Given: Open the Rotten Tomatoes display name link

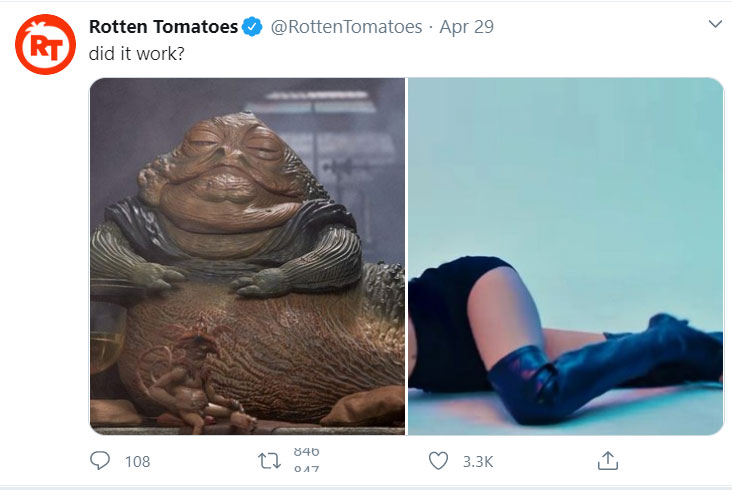Looking at the screenshot, I should (164, 27).
